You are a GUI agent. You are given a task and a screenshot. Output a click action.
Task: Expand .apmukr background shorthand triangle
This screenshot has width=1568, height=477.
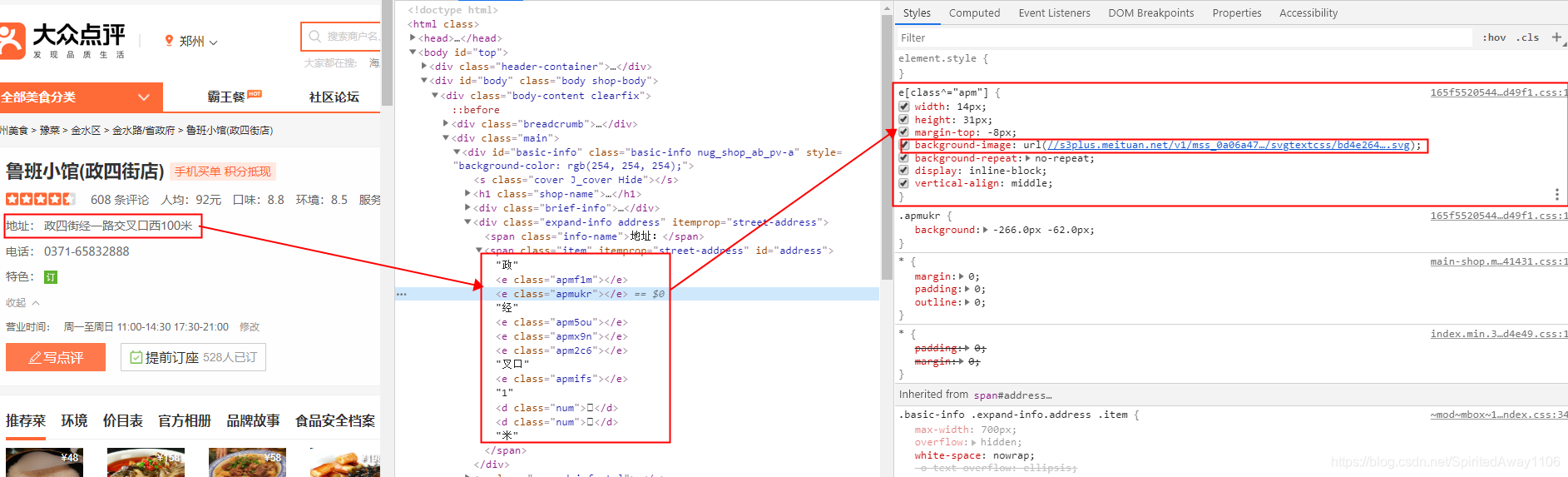tap(986, 230)
